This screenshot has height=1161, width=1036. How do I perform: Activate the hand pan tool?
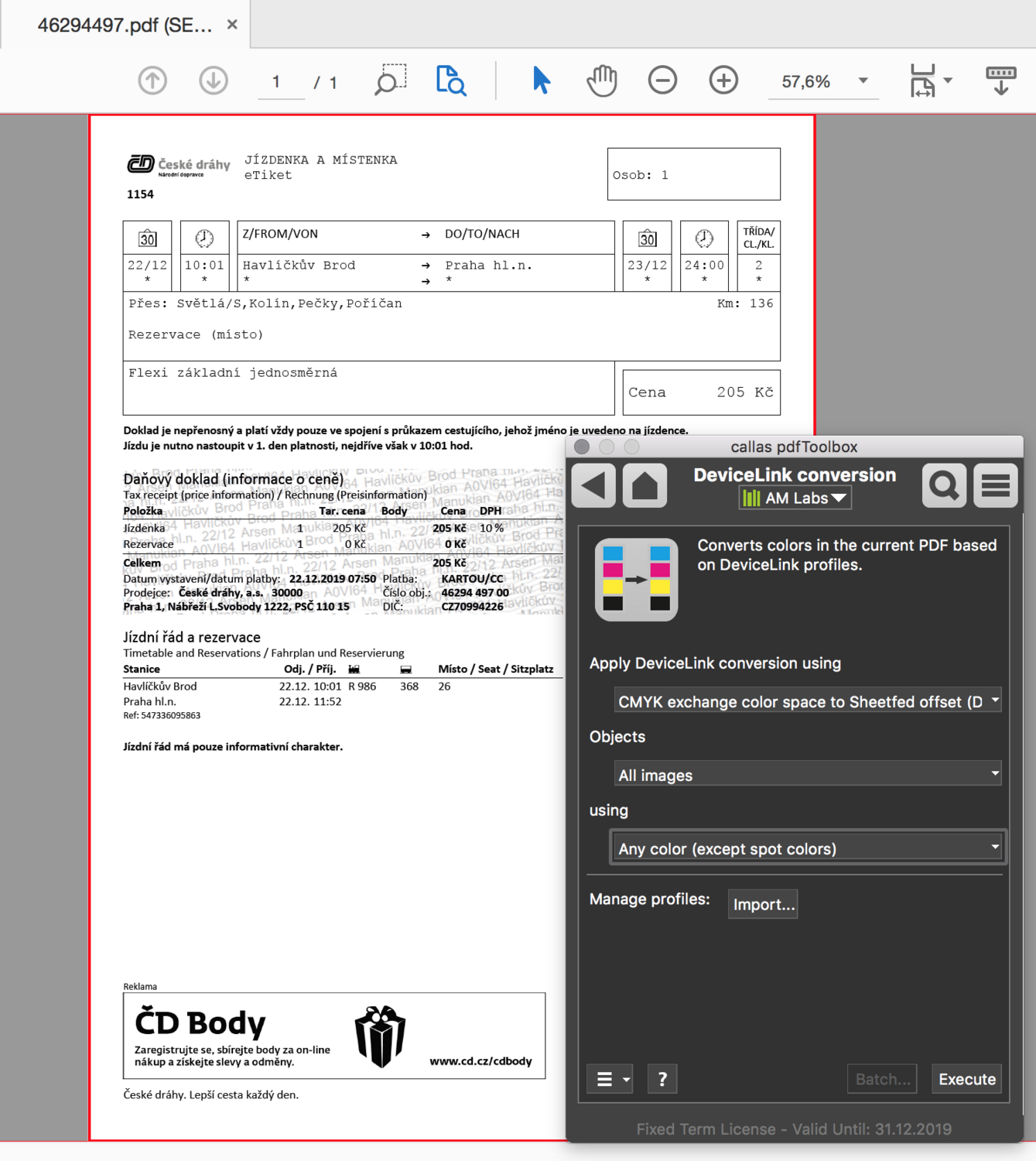click(601, 80)
